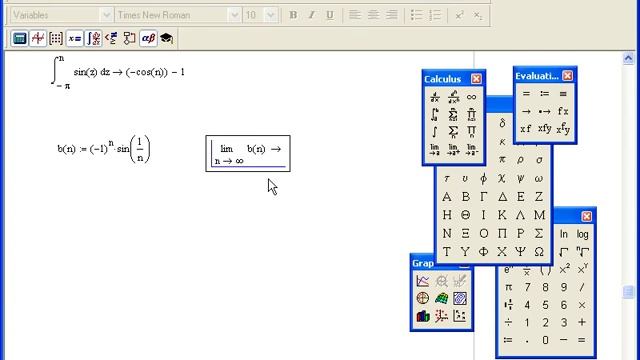This screenshot has width=640, height=360.
Task: Toggle Underline formatting
Action: (330, 15)
